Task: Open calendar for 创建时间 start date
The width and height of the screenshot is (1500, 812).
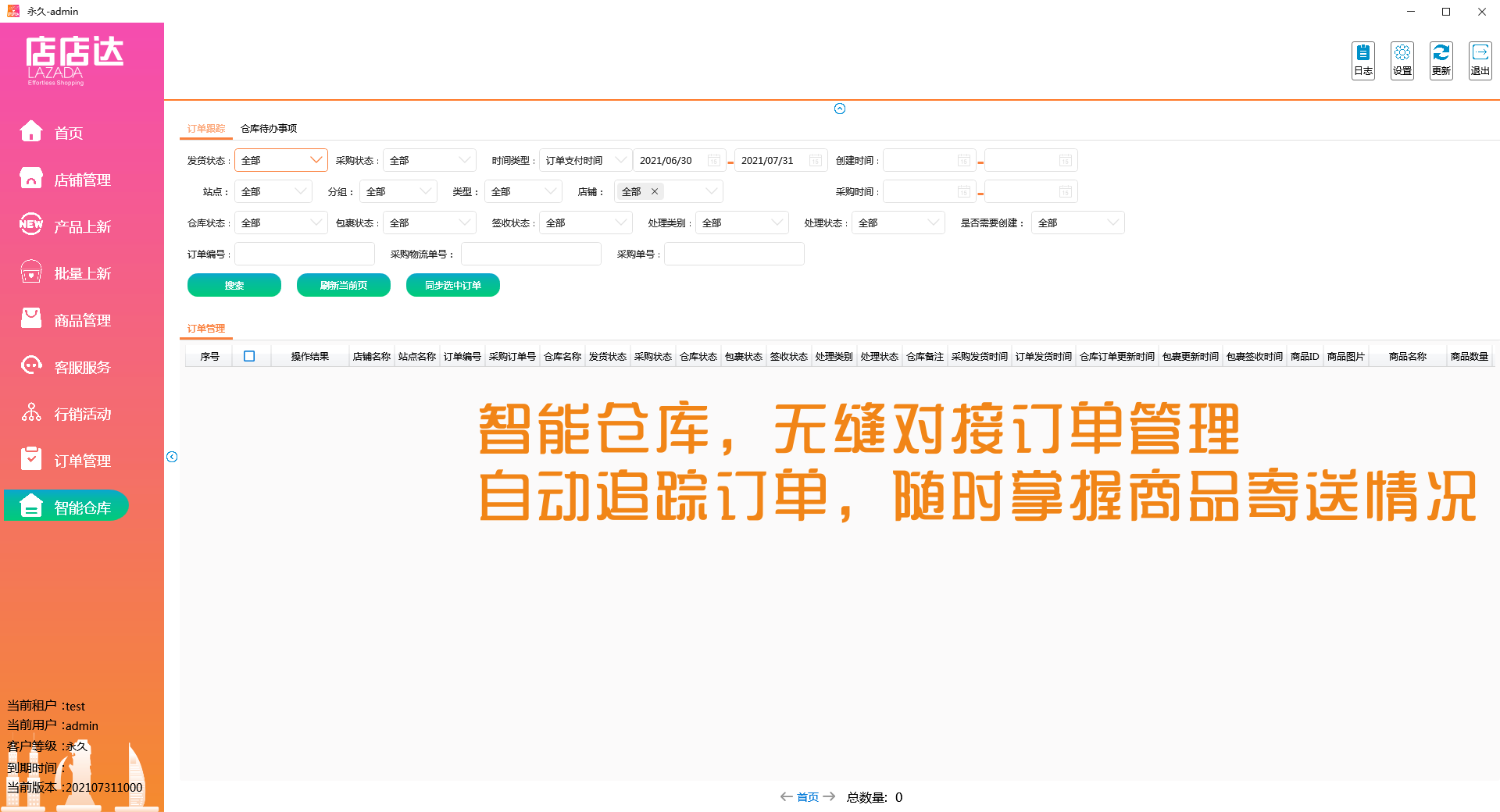Action: point(964,160)
